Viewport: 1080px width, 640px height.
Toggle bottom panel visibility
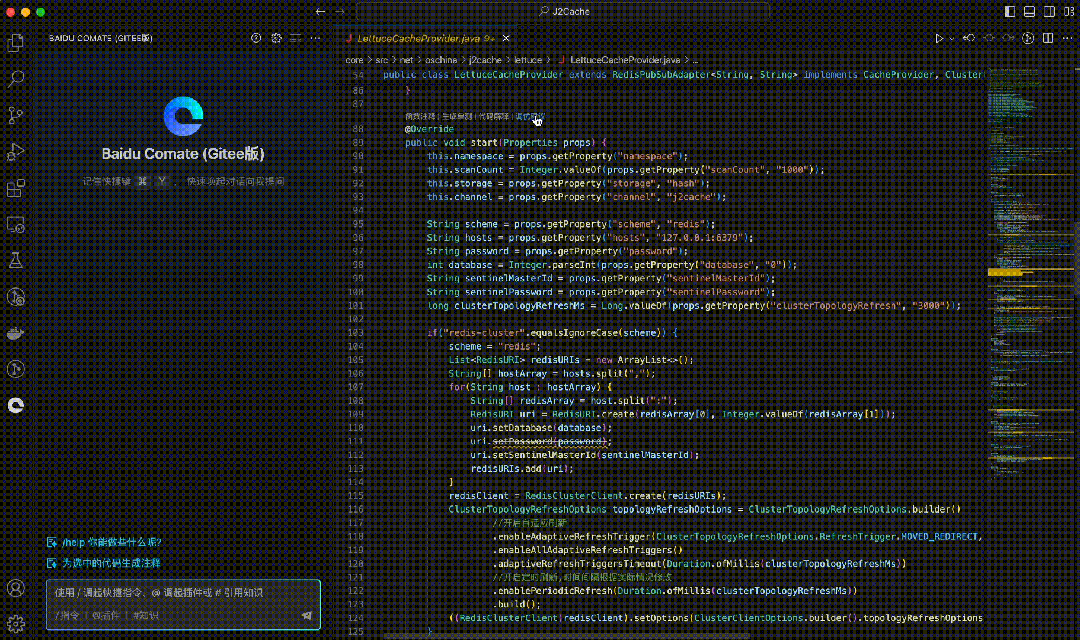1029,12
